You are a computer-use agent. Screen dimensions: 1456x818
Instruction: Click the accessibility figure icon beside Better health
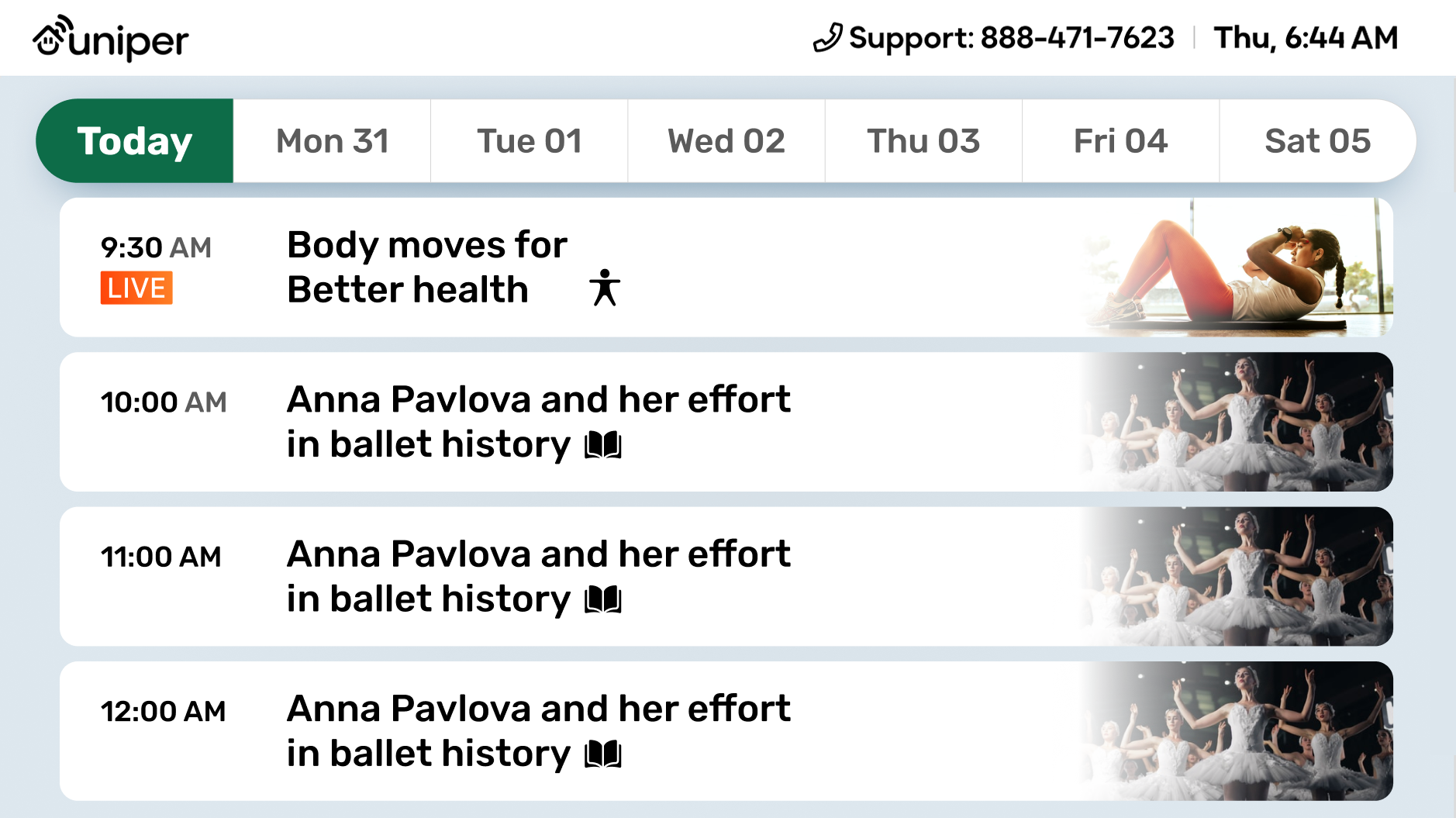(605, 288)
